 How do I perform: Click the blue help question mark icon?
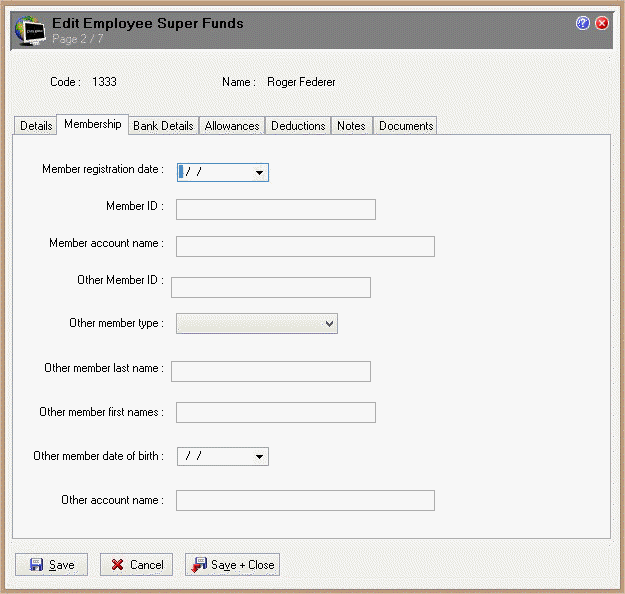(x=582, y=23)
